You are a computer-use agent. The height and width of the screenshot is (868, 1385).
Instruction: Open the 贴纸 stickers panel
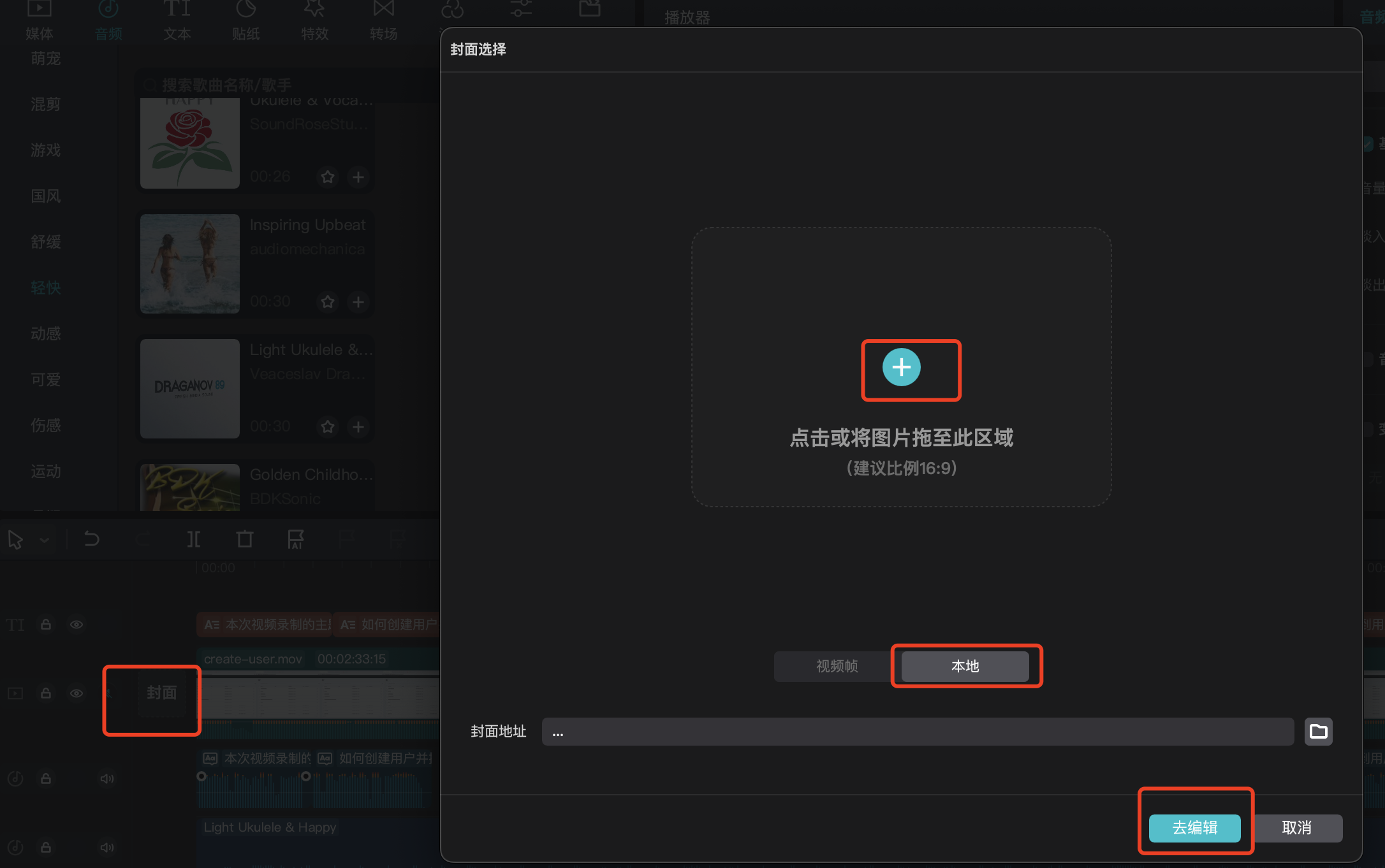tap(245, 19)
